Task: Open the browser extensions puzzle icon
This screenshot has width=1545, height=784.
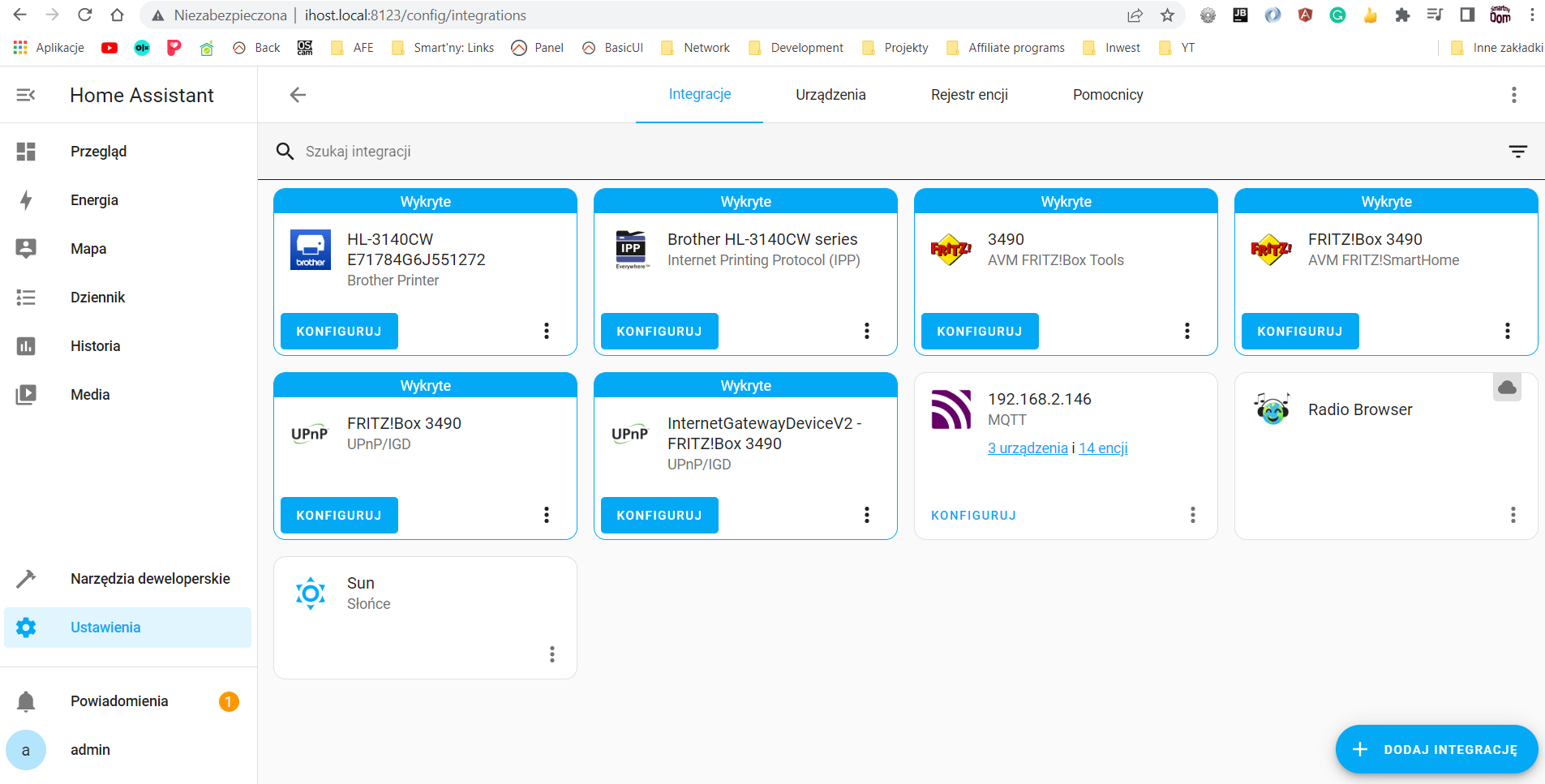Action: click(x=1402, y=15)
